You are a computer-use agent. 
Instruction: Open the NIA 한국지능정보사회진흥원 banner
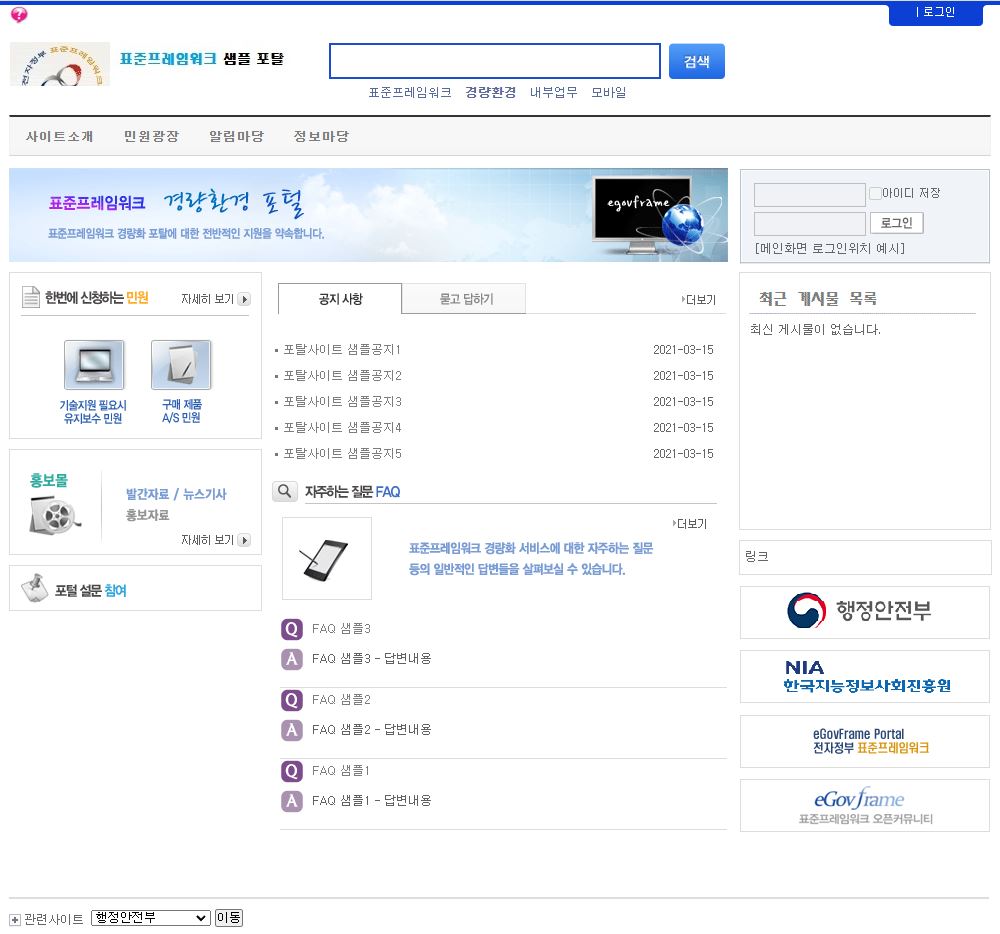coord(864,677)
